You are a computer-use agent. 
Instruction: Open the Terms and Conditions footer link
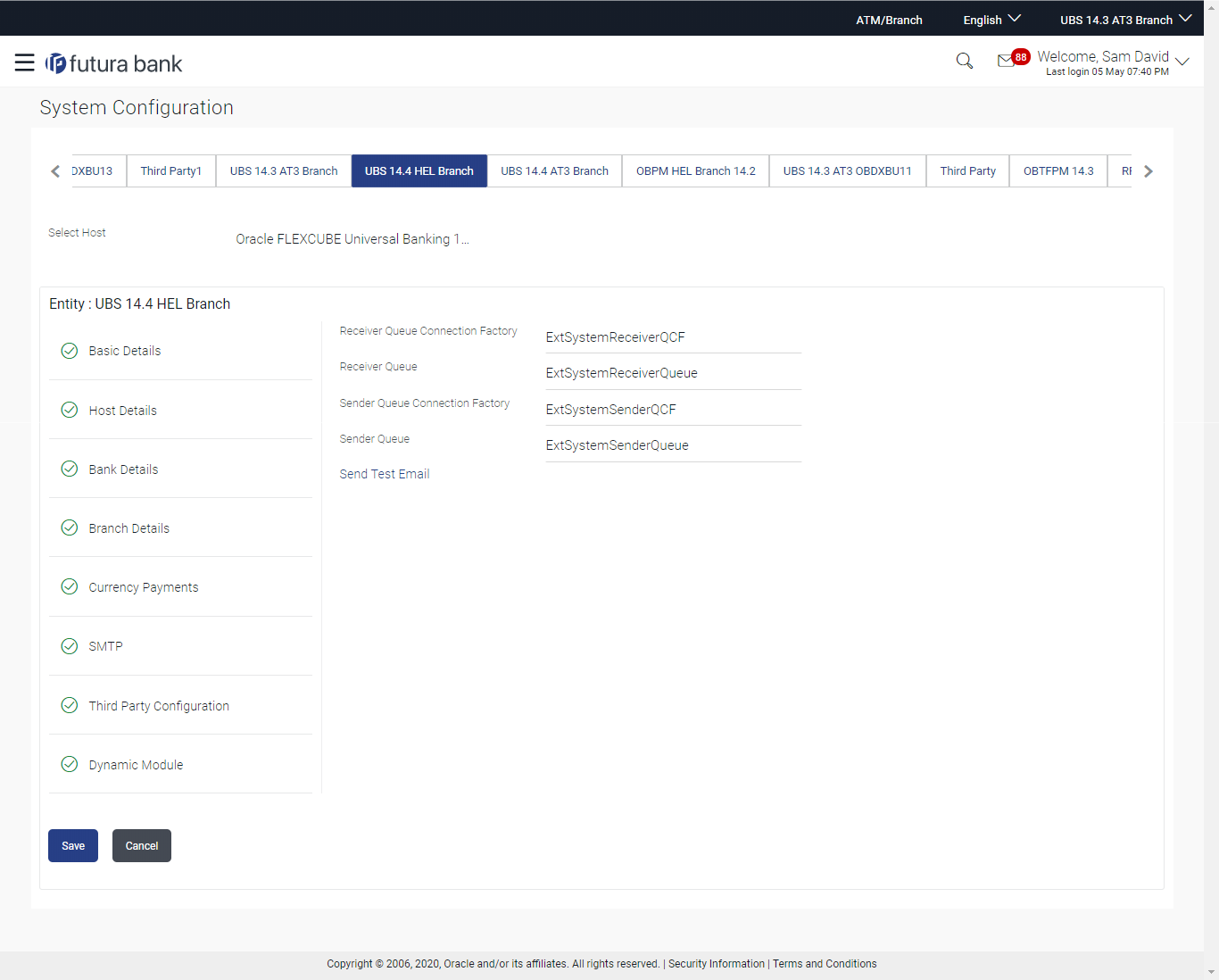pyautogui.click(x=825, y=964)
